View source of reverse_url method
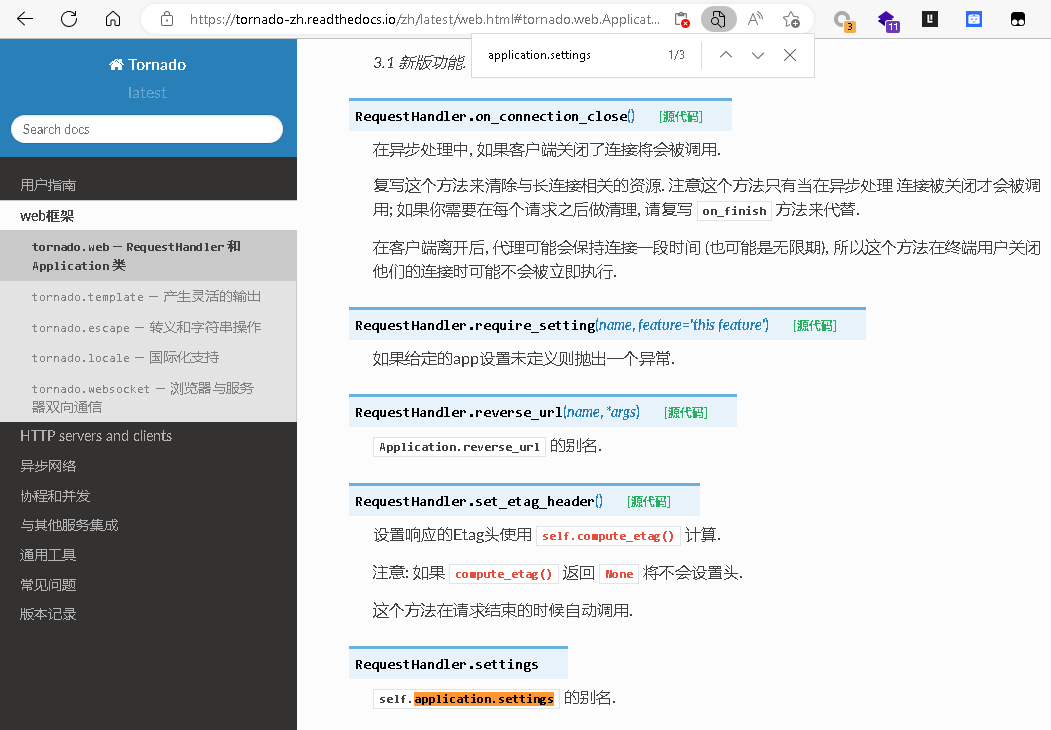Image resolution: width=1051 pixels, height=730 pixels. tap(686, 413)
